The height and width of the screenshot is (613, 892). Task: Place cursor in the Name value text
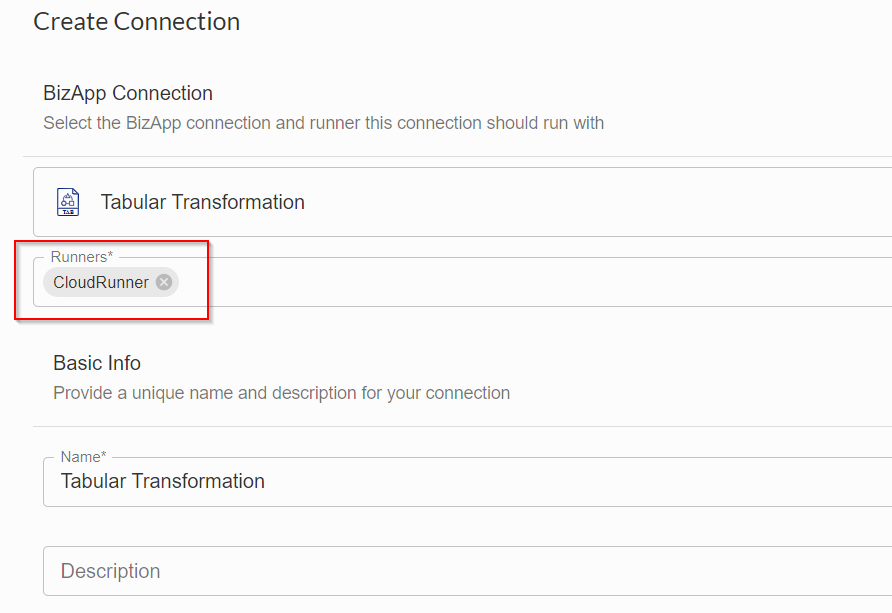click(163, 481)
